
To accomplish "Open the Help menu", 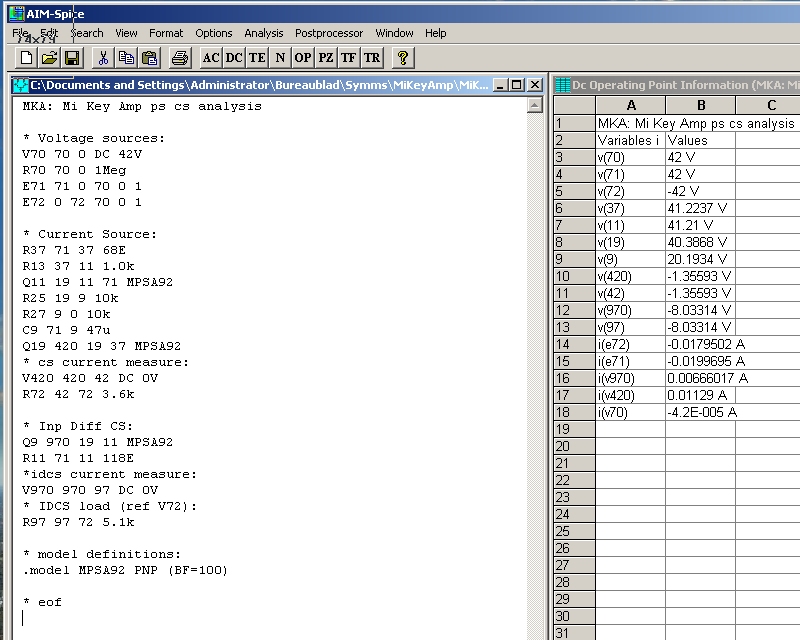I will click(x=435, y=33).
